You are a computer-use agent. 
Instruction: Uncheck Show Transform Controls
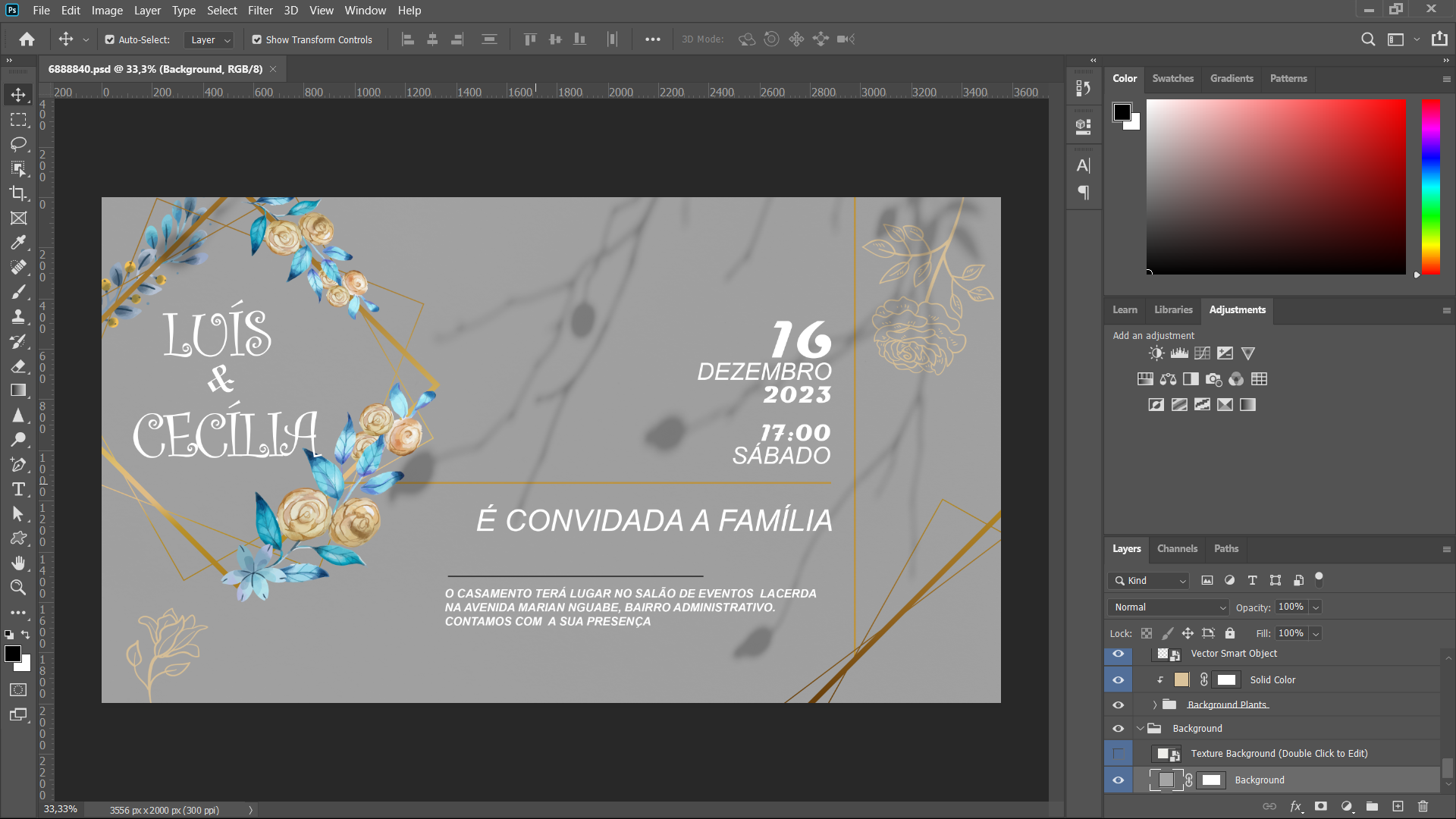point(257,39)
